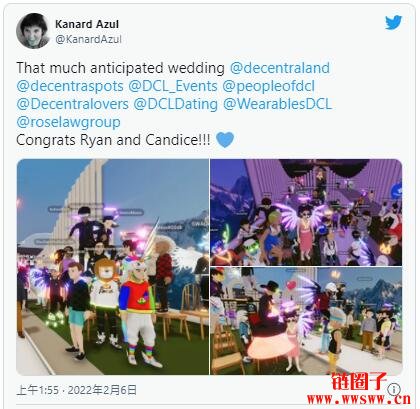Image resolution: width=420 pixels, height=409 pixels.
Task: Follow the @WearablesDCL mention link
Action: pos(278,104)
